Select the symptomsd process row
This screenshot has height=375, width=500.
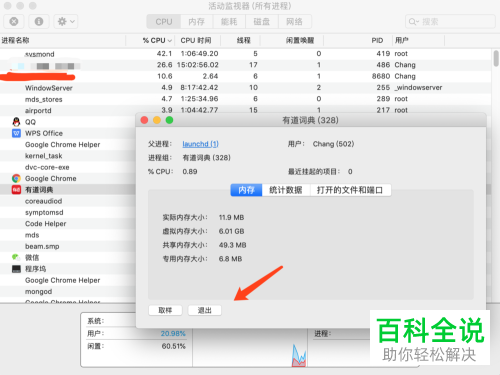click(x=68, y=212)
